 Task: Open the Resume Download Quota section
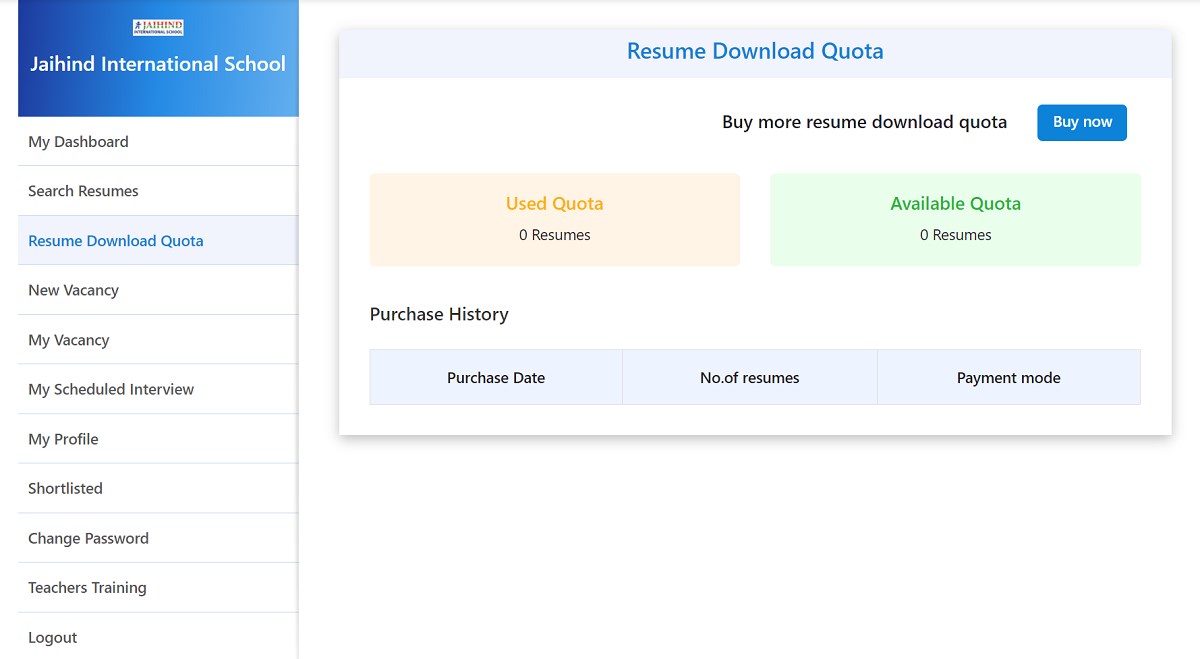click(115, 240)
